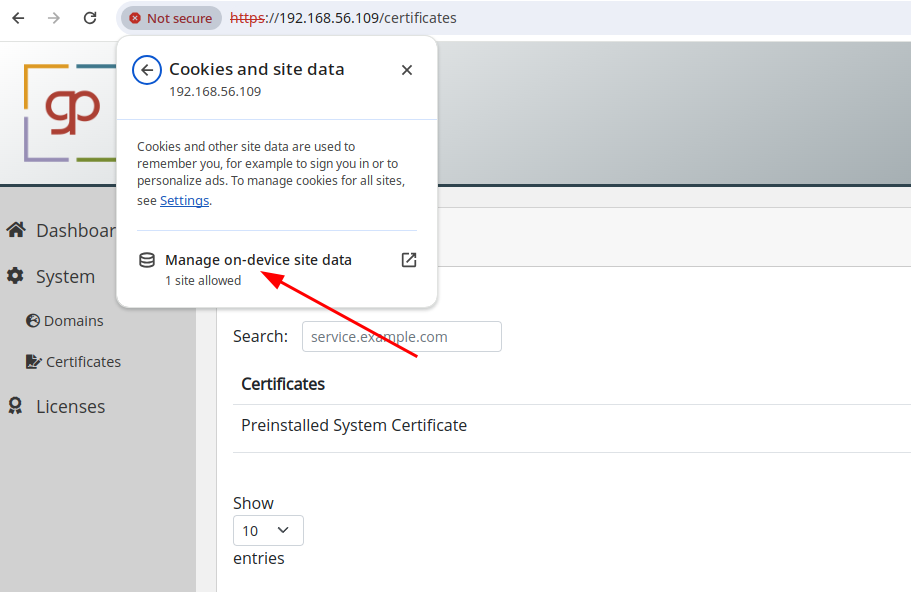Click the Dashboard home icon in the sidebar
The height and width of the screenshot is (592, 911).
point(16,229)
